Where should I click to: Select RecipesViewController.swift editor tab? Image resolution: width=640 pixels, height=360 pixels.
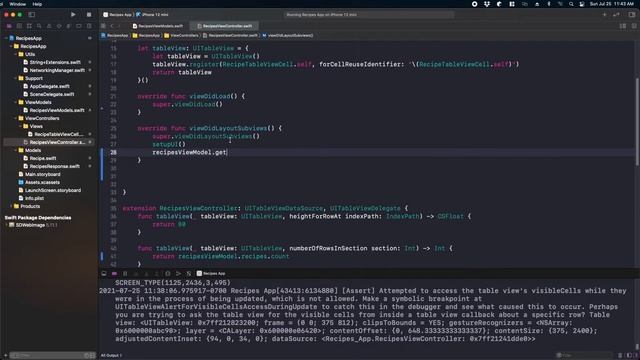pos(225,26)
